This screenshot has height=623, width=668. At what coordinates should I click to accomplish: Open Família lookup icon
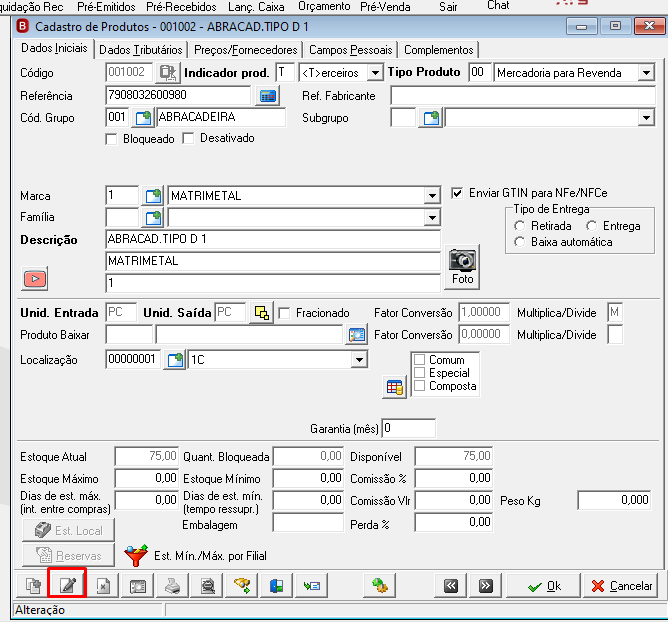tap(153, 218)
